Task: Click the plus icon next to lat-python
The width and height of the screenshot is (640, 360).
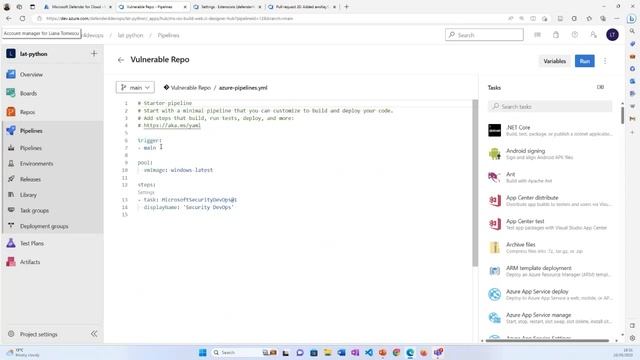Action: pos(94,53)
